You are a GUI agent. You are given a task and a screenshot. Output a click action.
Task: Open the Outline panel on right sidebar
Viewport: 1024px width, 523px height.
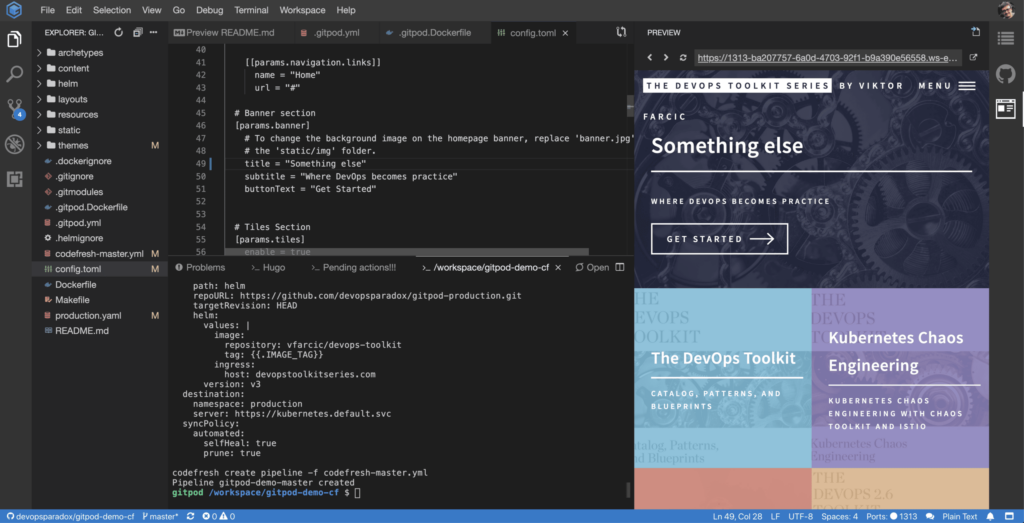(x=1006, y=39)
